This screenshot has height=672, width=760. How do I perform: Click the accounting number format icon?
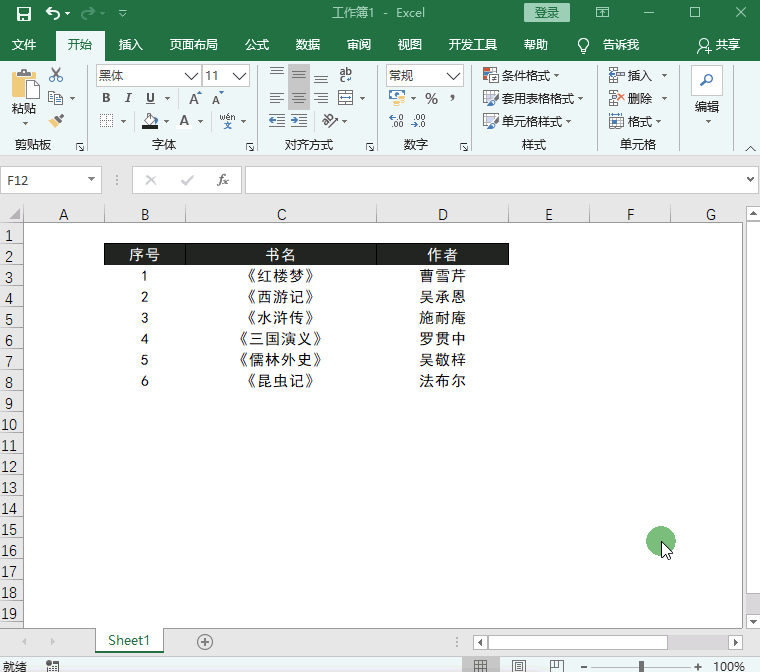coord(397,98)
